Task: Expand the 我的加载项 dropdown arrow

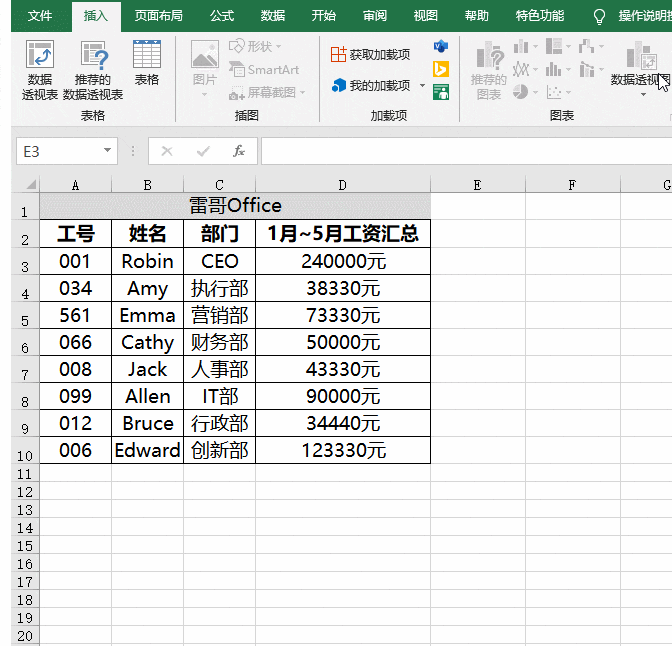Action: click(422, 86)
